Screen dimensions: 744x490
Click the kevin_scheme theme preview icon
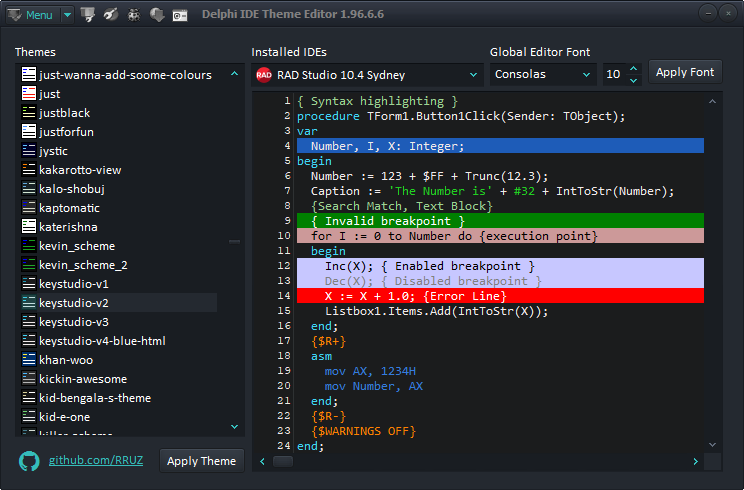[29, 245]
